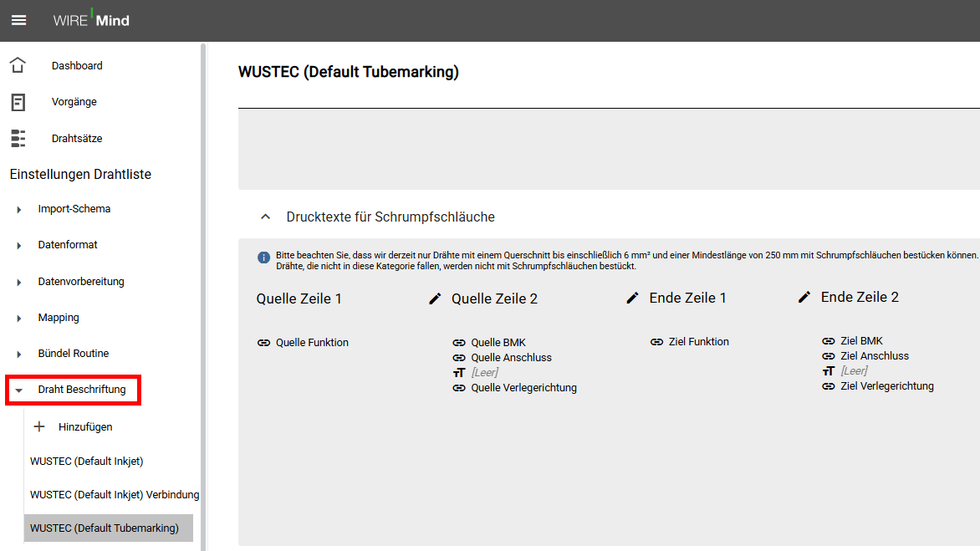
Task: Click the Ende Zeile 2 heading
Action: point(859,297)
